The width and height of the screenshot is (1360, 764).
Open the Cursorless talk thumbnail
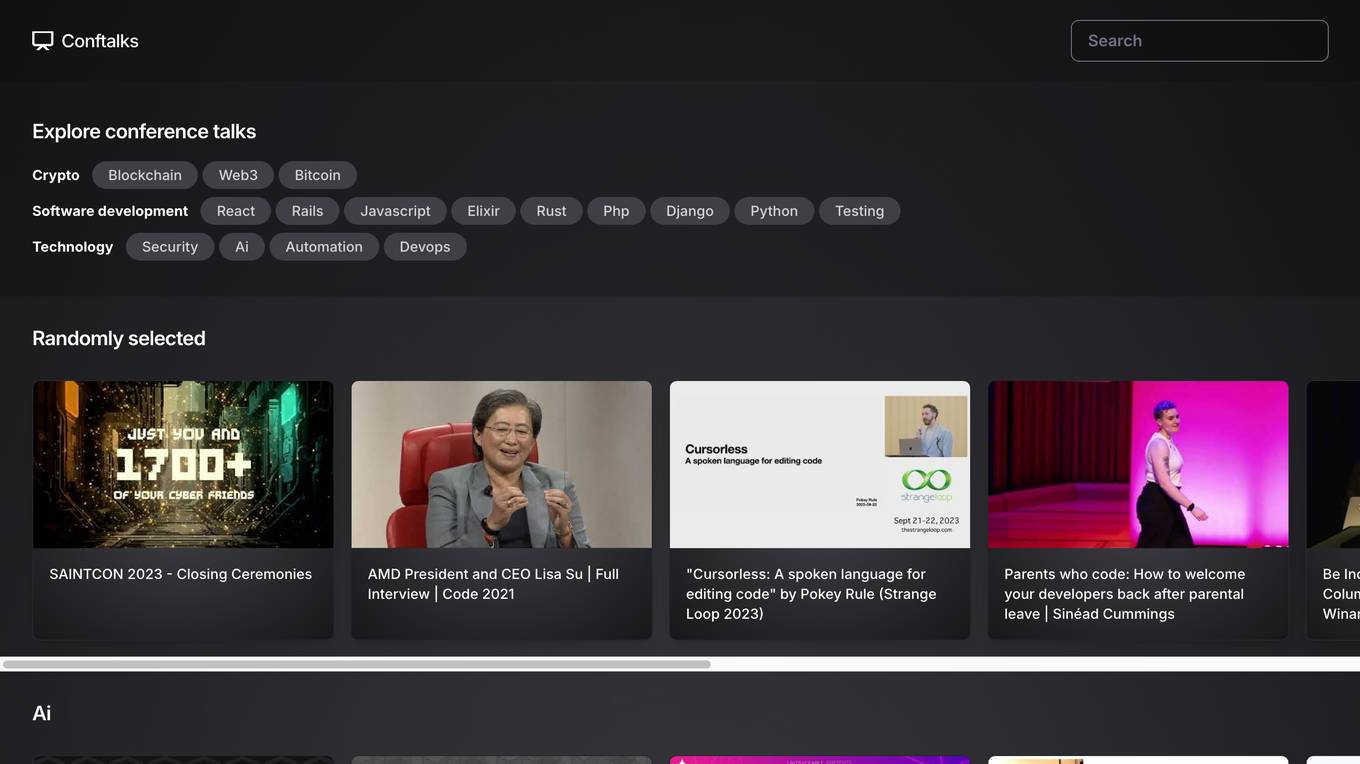[x=820, y=464]
